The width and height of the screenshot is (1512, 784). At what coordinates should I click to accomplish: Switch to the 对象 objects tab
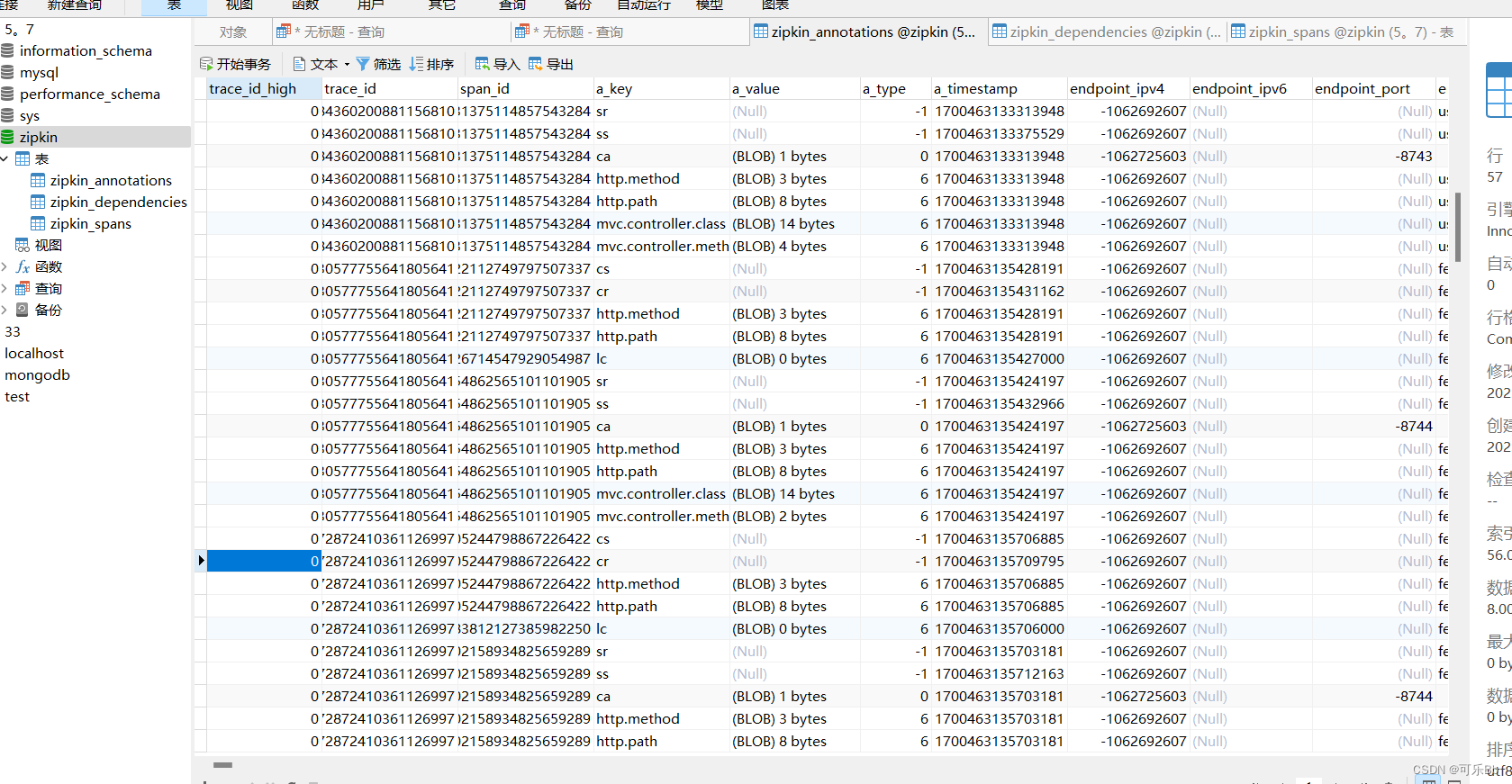233,32
